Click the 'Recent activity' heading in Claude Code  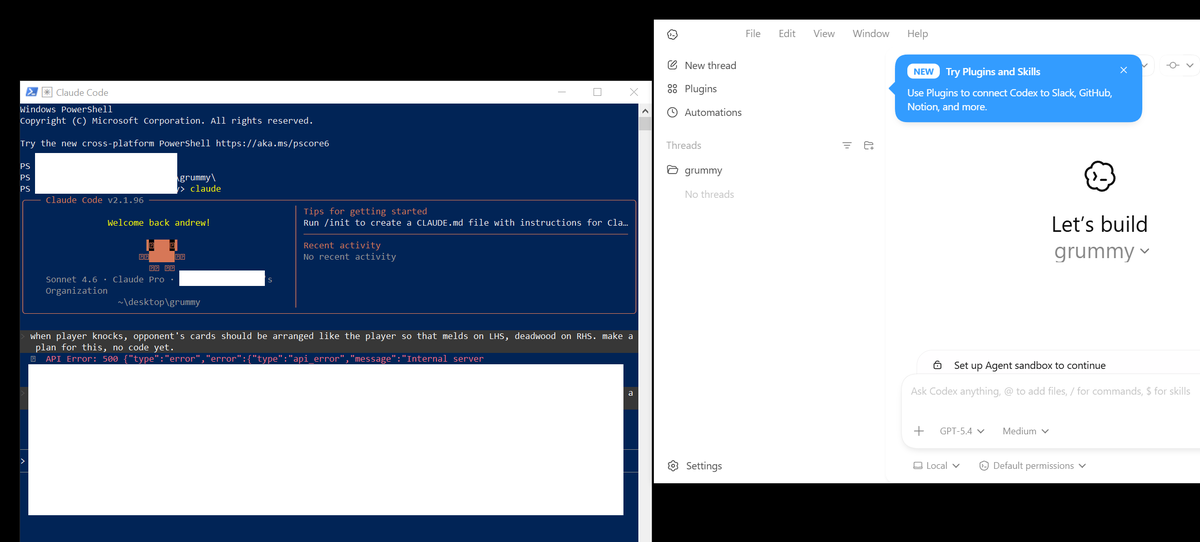(342, 246)
